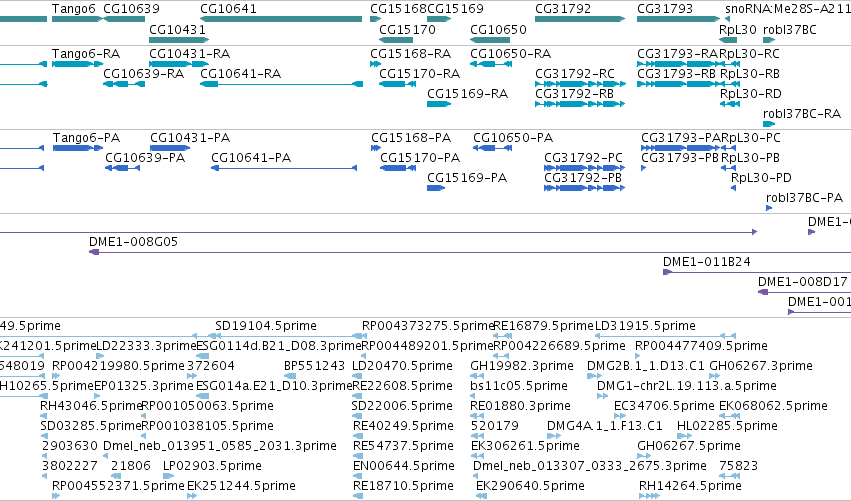Open the LP02903.5prime EST label
The height and width of the screenshot is (501, 851).
point(212,467)
